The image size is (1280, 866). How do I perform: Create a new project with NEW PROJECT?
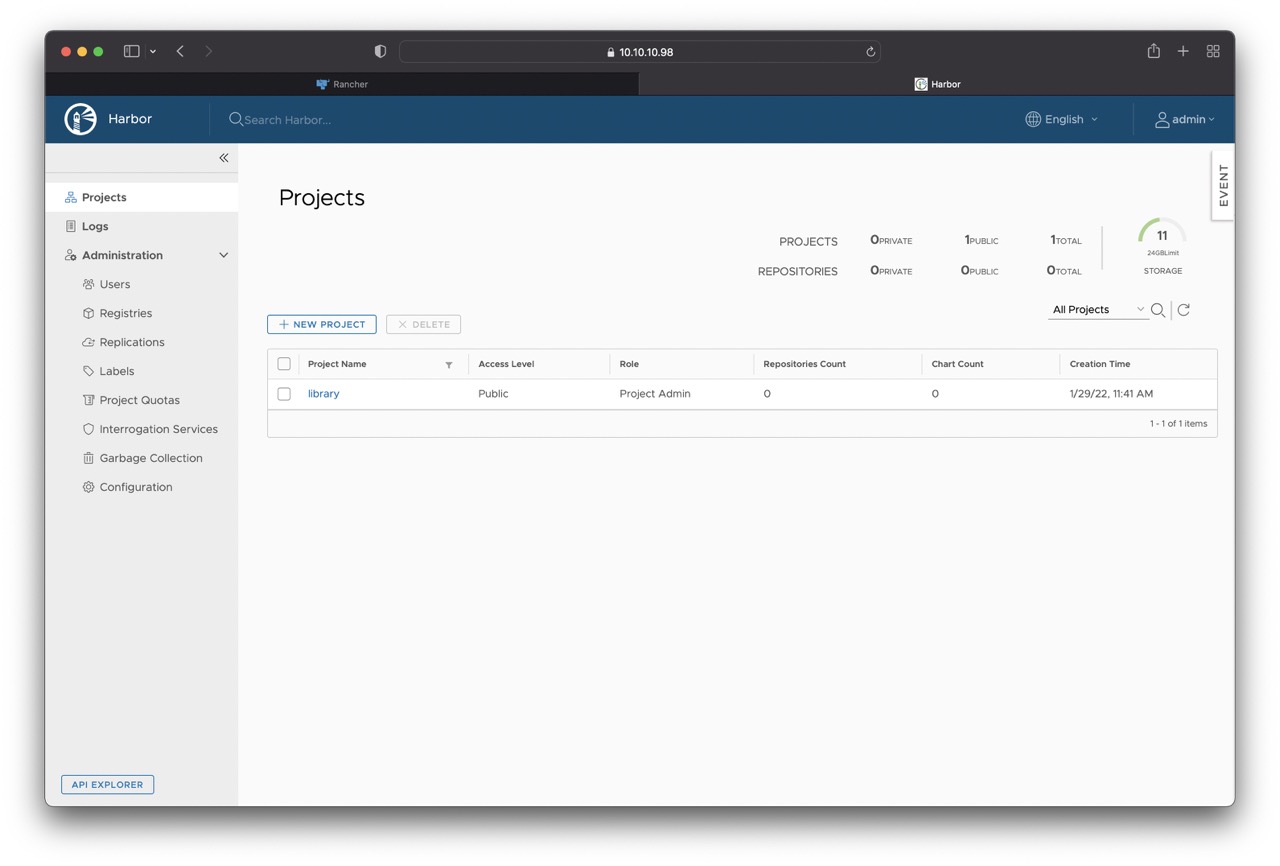click(321, 324)
